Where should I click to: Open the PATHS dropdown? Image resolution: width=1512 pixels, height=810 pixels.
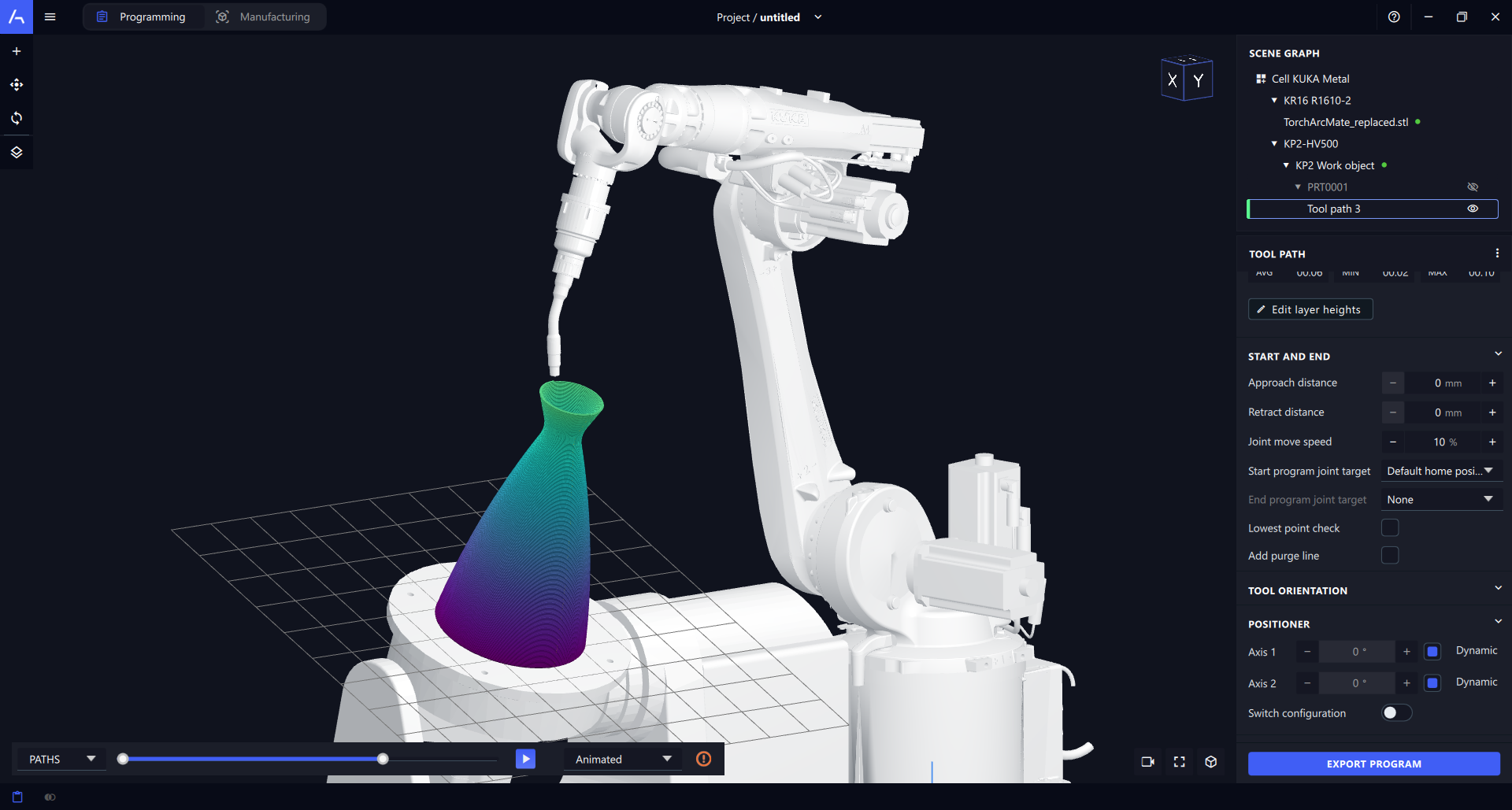click(61, 759)
